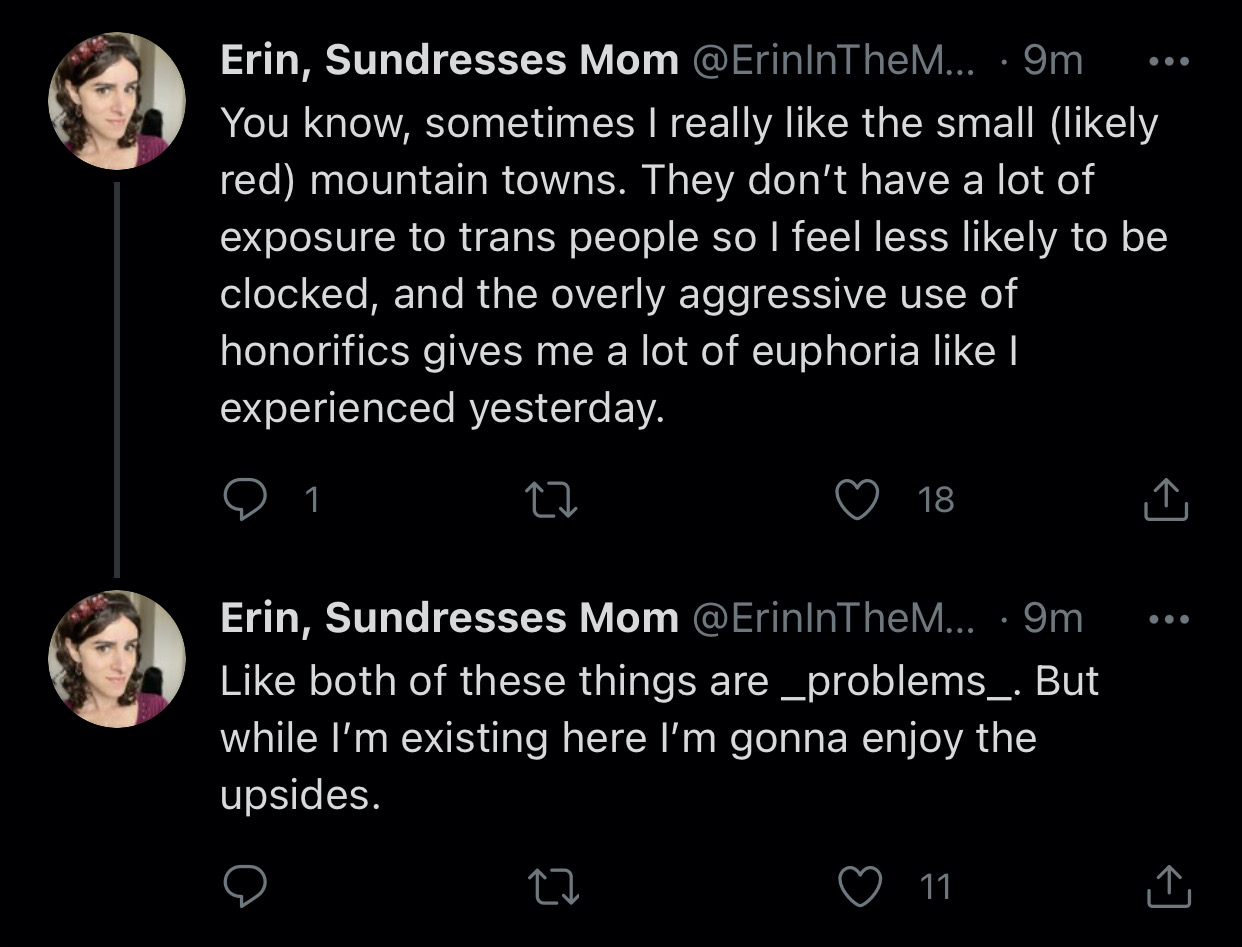Open the profile picture on first tweet

click(117, 101)
